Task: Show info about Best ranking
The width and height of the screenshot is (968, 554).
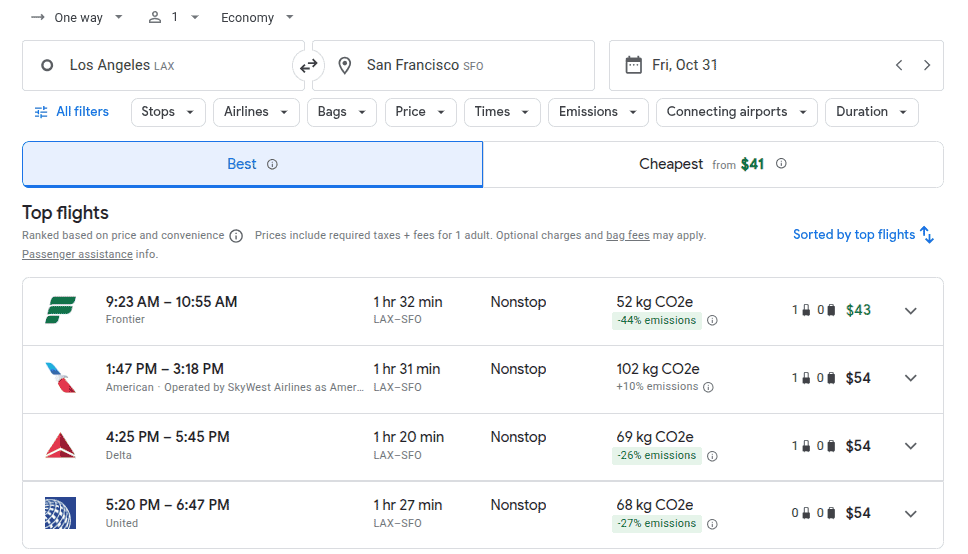Action: 272,164
